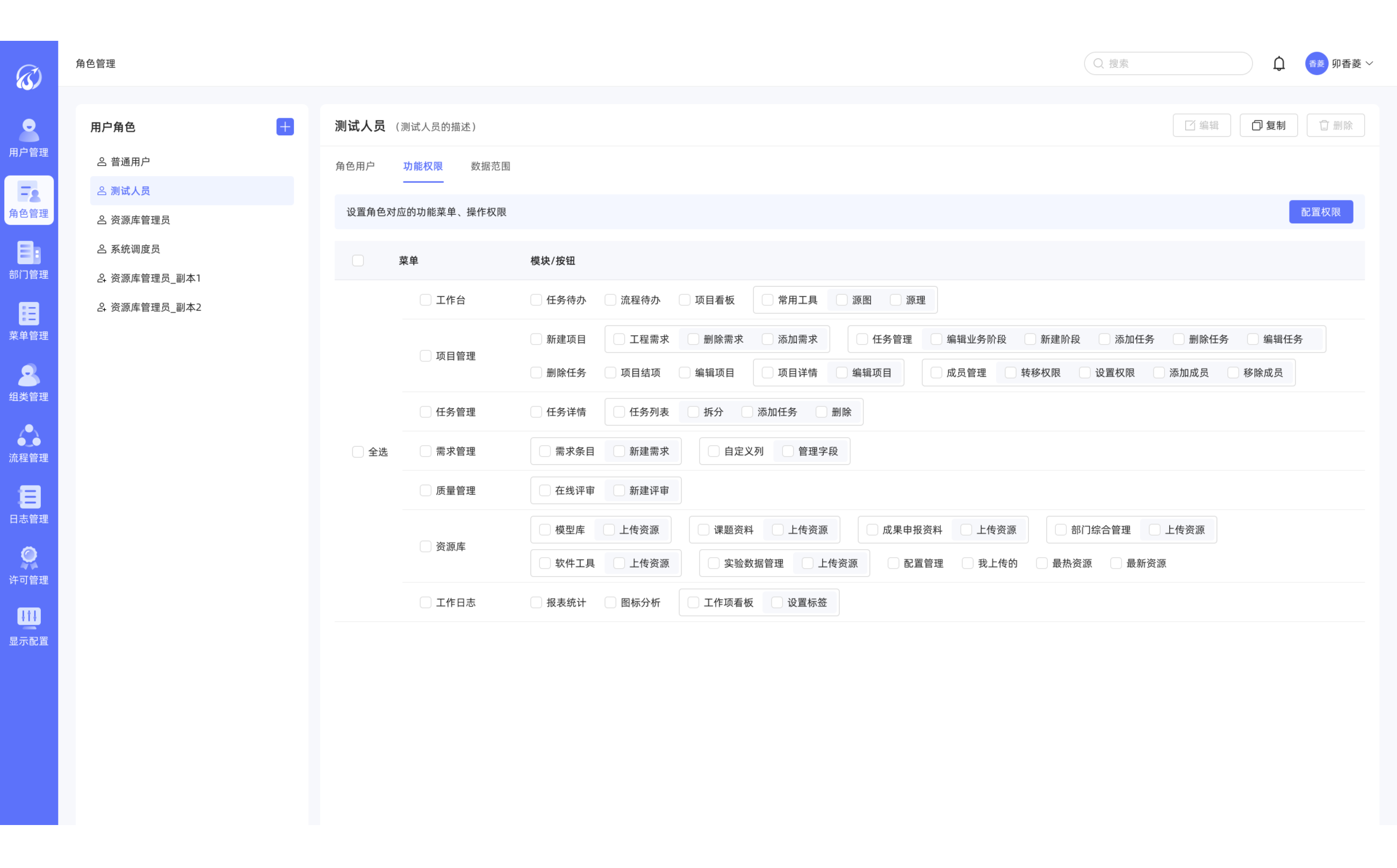Select the 普通用户 role
Viewport: 1397px width, 868px height.
[x=192, y=161]
